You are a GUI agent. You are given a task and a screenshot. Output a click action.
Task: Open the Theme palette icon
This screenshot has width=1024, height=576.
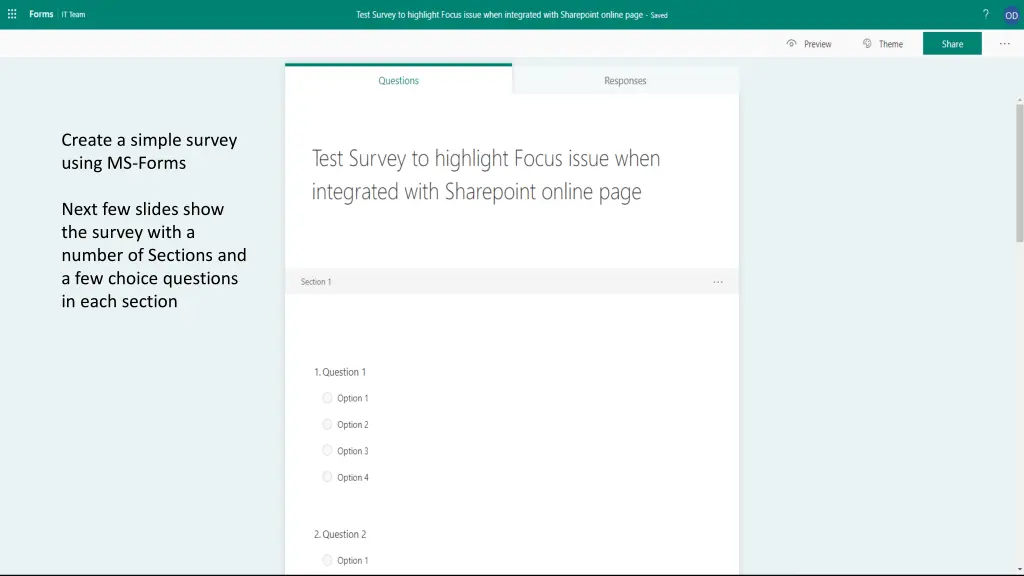(x=867, y=44)
